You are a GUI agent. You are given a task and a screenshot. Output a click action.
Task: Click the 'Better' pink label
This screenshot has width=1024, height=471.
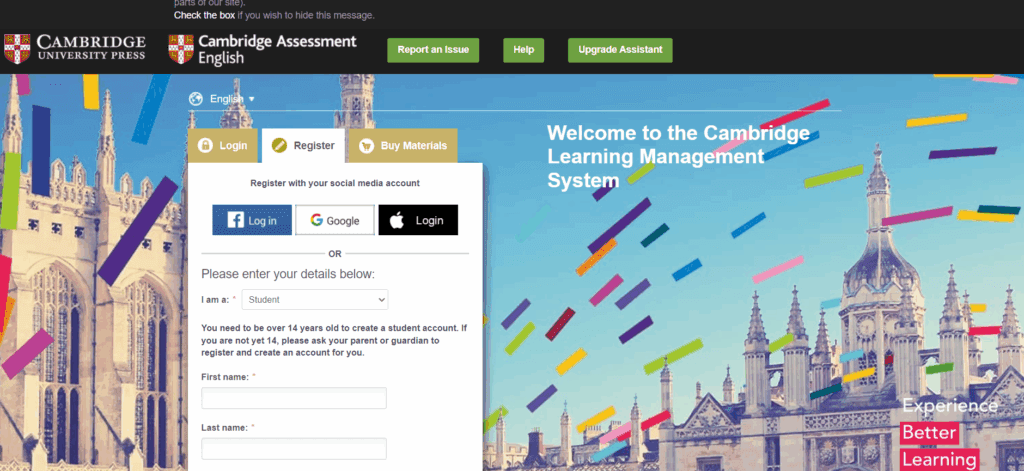(x=929, y=432)
